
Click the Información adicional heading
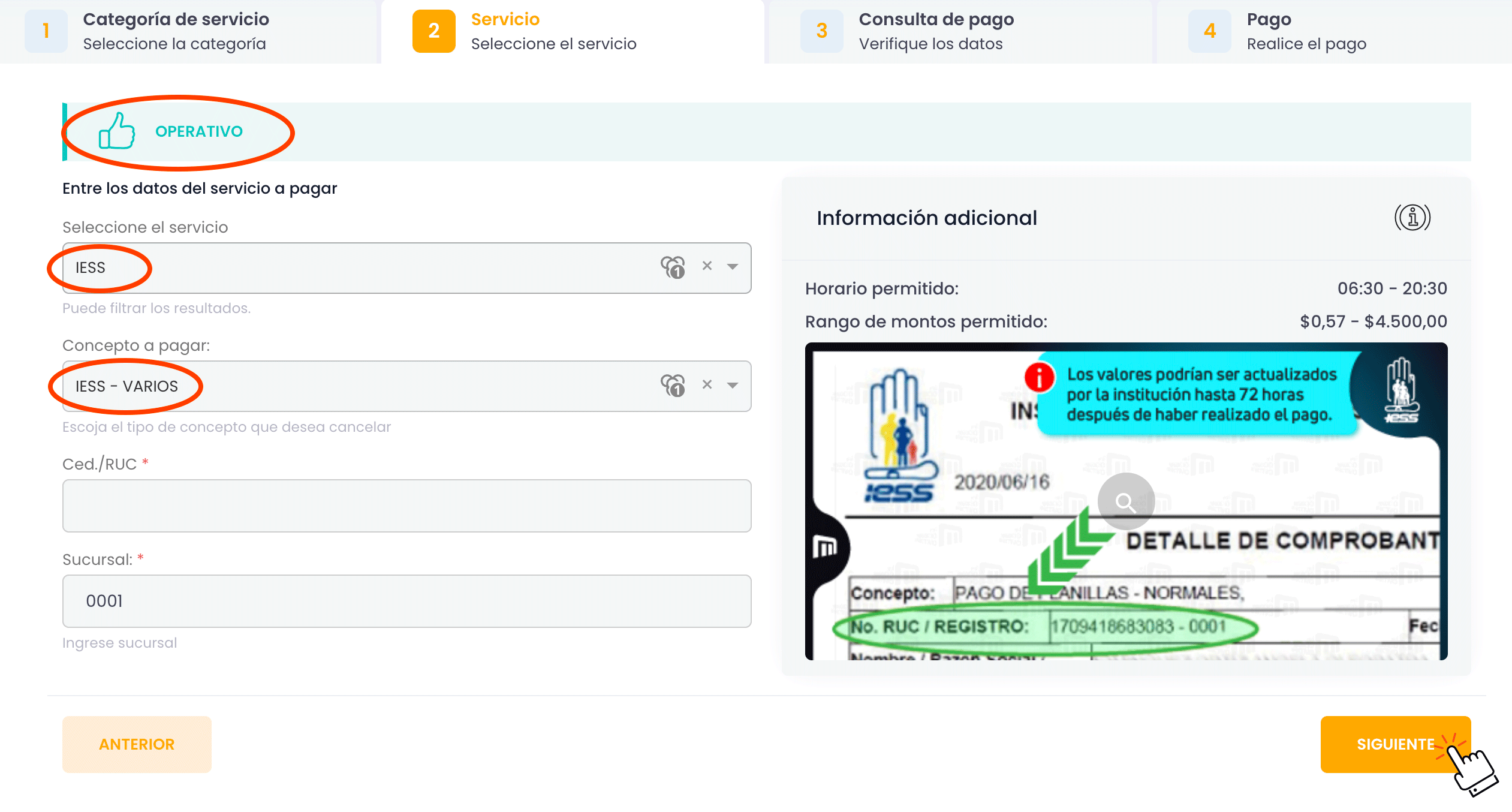927,218
